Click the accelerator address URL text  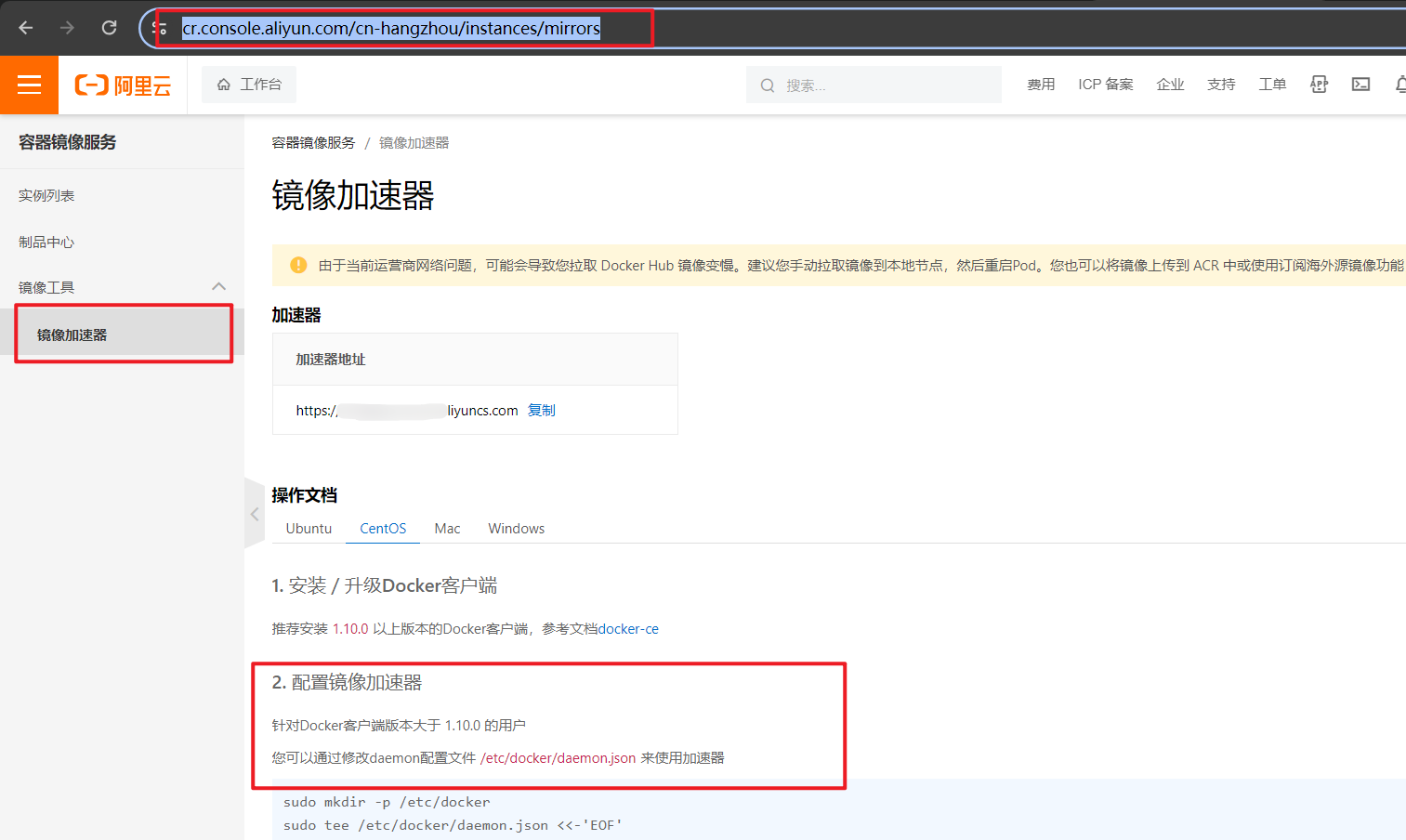407,411
